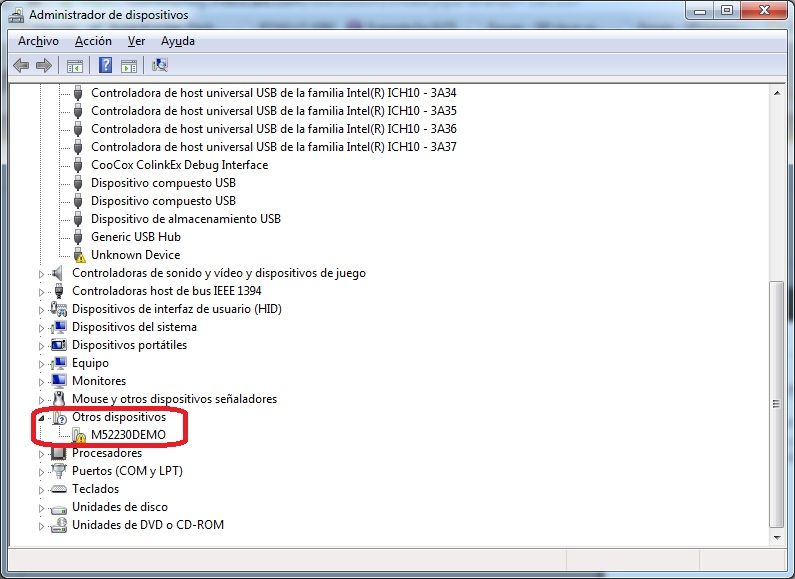795x579 pixels.
Task: Click the Generic USB Hub icon
Action: [78, 237]
